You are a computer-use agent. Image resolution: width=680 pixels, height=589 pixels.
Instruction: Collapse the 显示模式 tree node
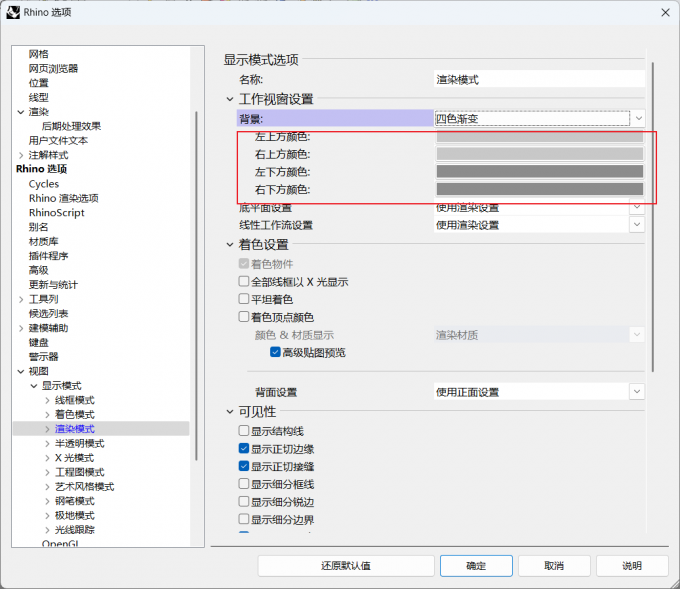point(34,386)
